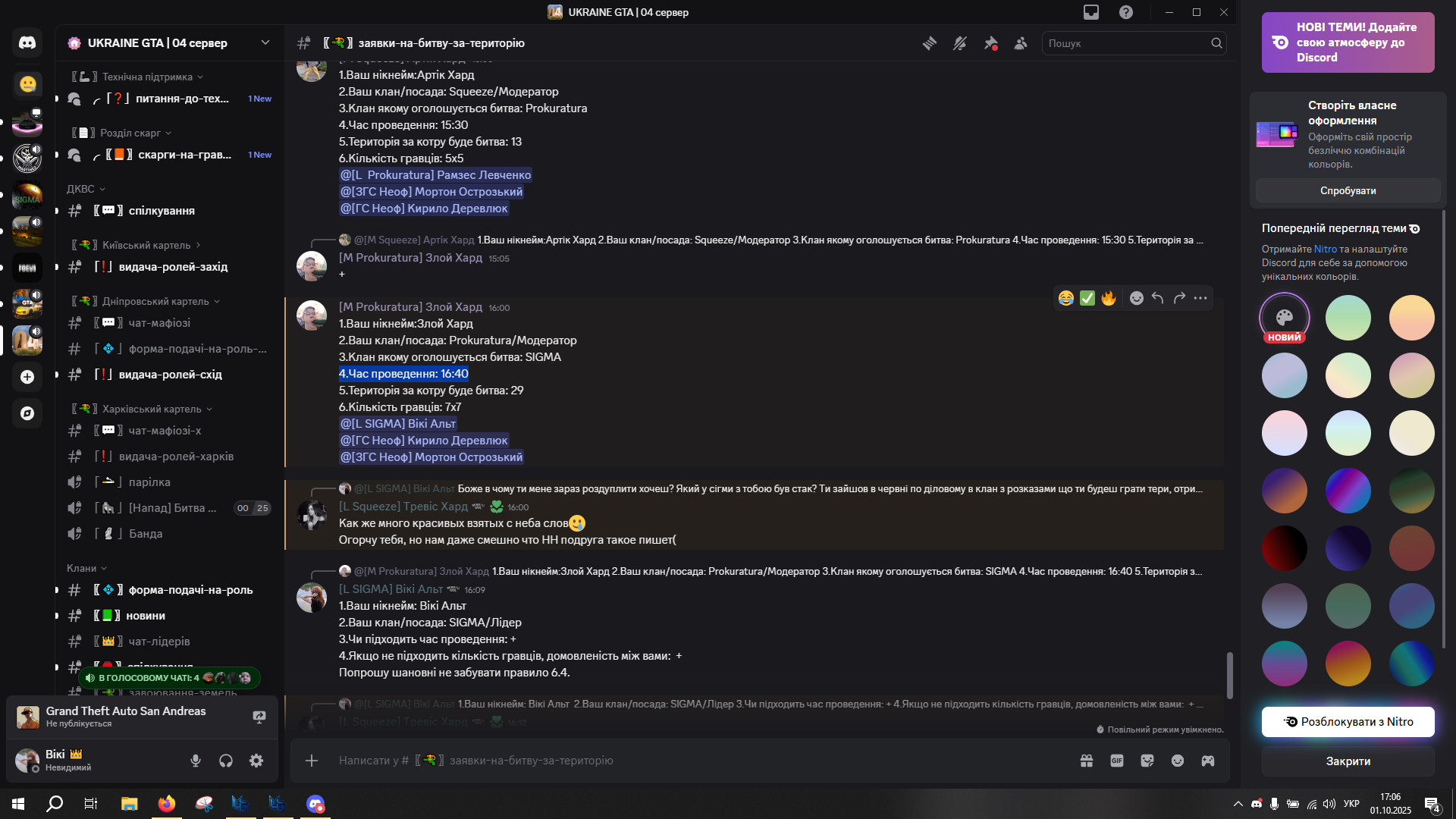The image size is (1456, 819).
Task: Open user settings gear
Action: 256,761
